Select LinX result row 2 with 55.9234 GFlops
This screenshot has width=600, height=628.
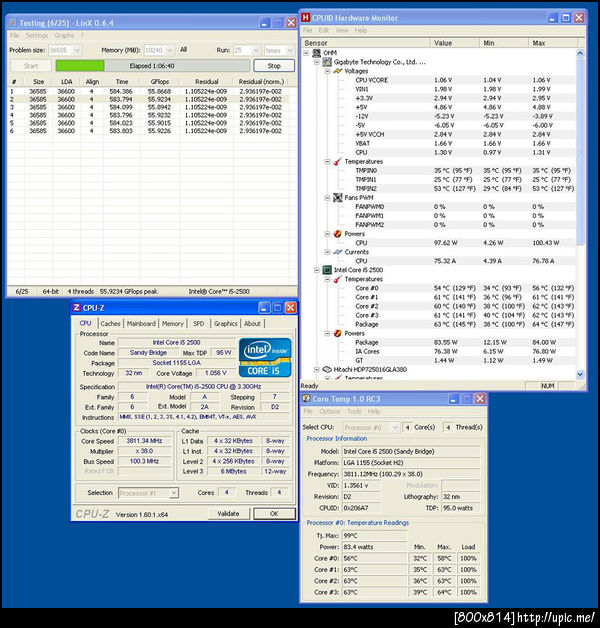pos(148,99)
